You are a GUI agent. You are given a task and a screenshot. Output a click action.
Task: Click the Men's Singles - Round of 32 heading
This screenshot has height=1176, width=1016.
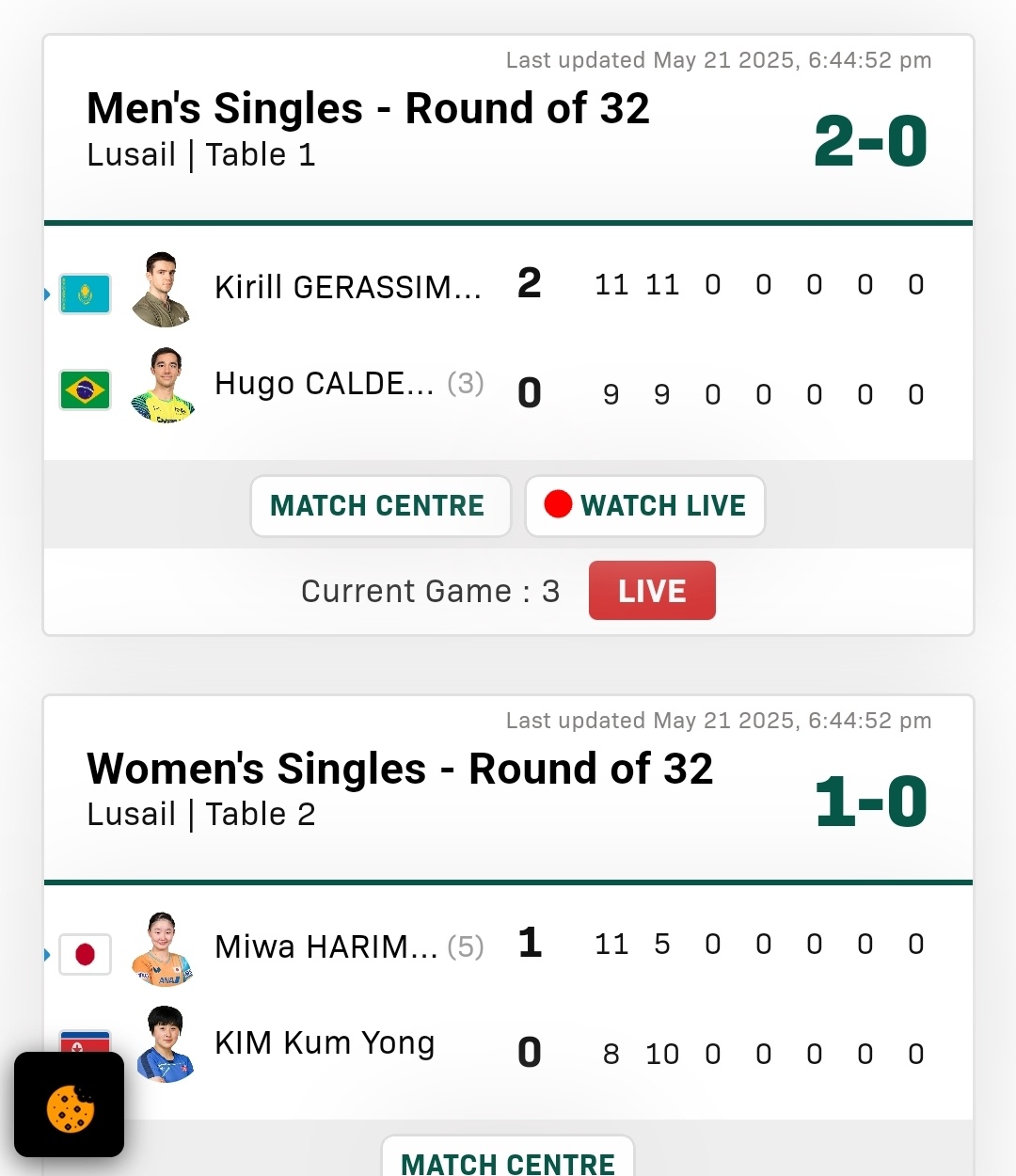368,108
